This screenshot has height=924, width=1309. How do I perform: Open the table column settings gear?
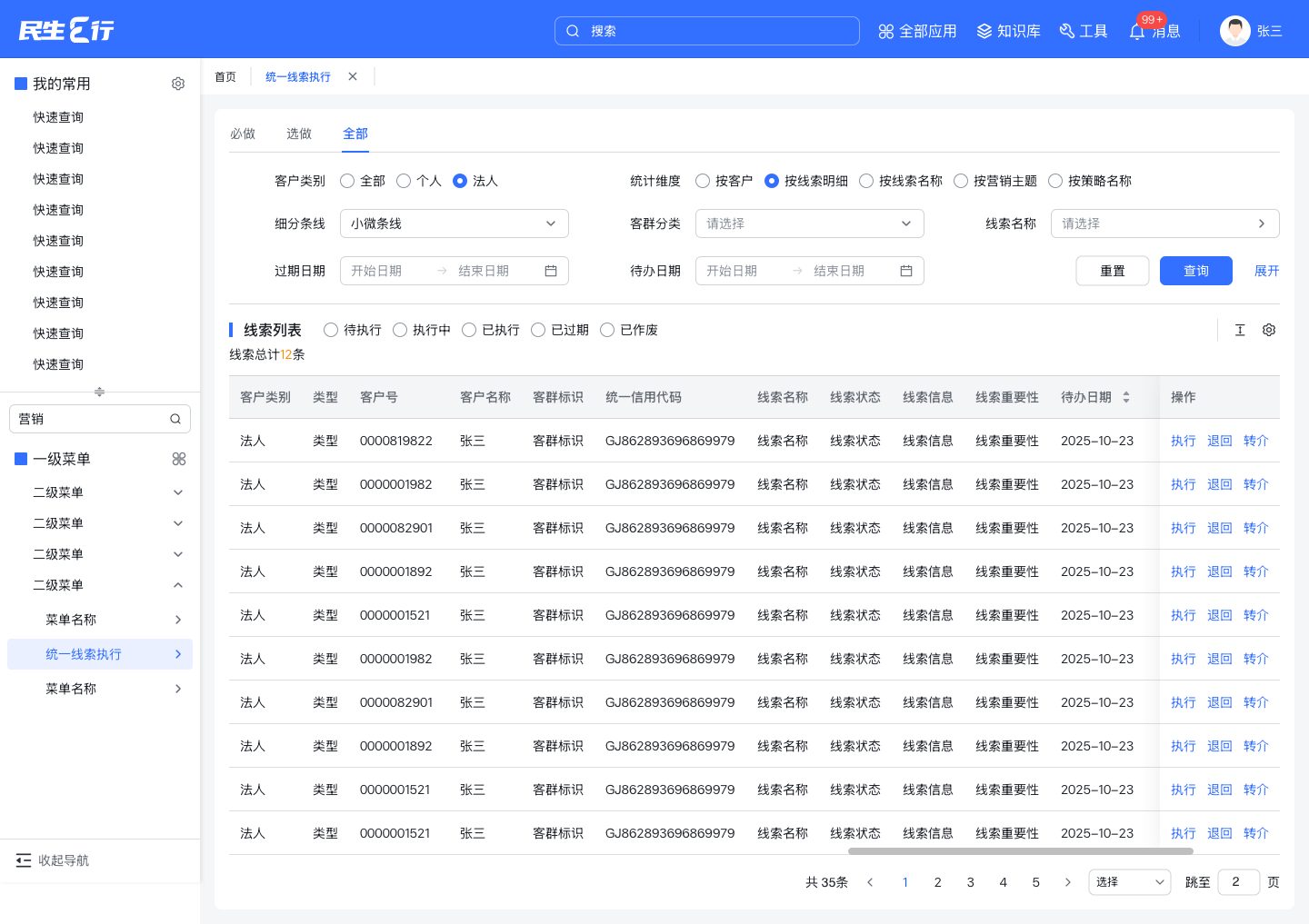coord(1269,330)
